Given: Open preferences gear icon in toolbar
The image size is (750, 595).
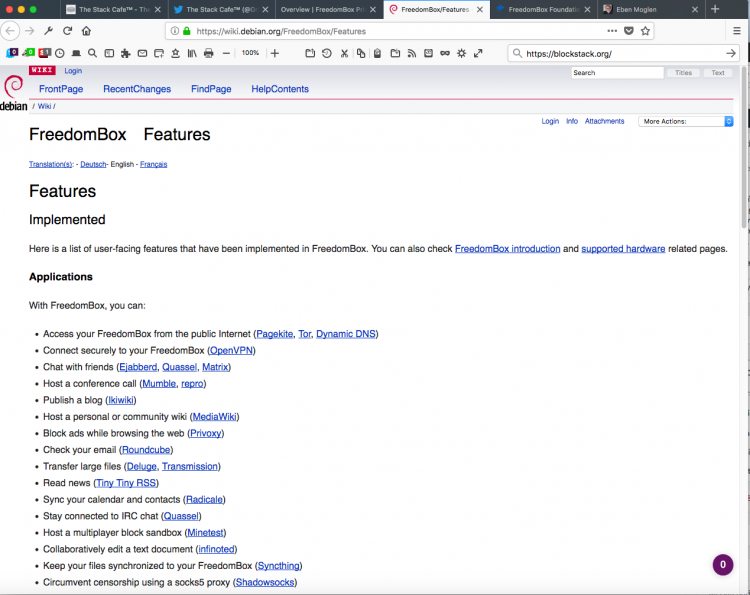Looking at the screenshot, I should click(x=461, y=53).
